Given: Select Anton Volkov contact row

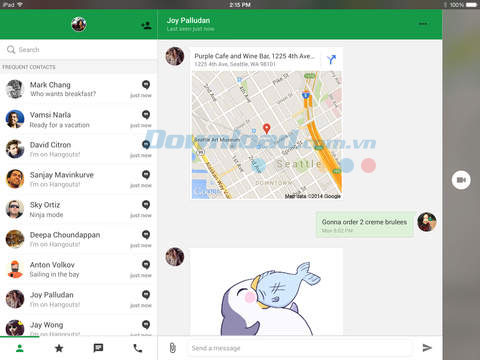Looking at the screenshot, I should tap(78, 269).
